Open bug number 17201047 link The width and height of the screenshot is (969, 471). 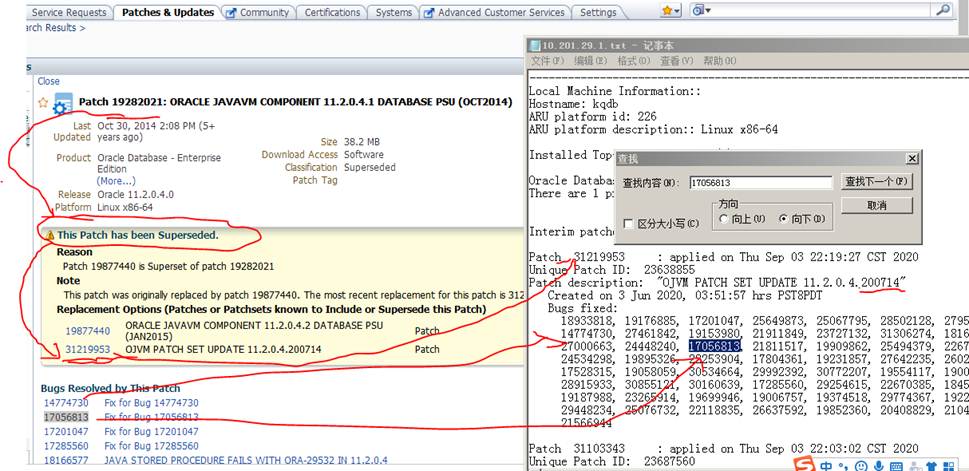pyautogui.click(x=66, y=431)
